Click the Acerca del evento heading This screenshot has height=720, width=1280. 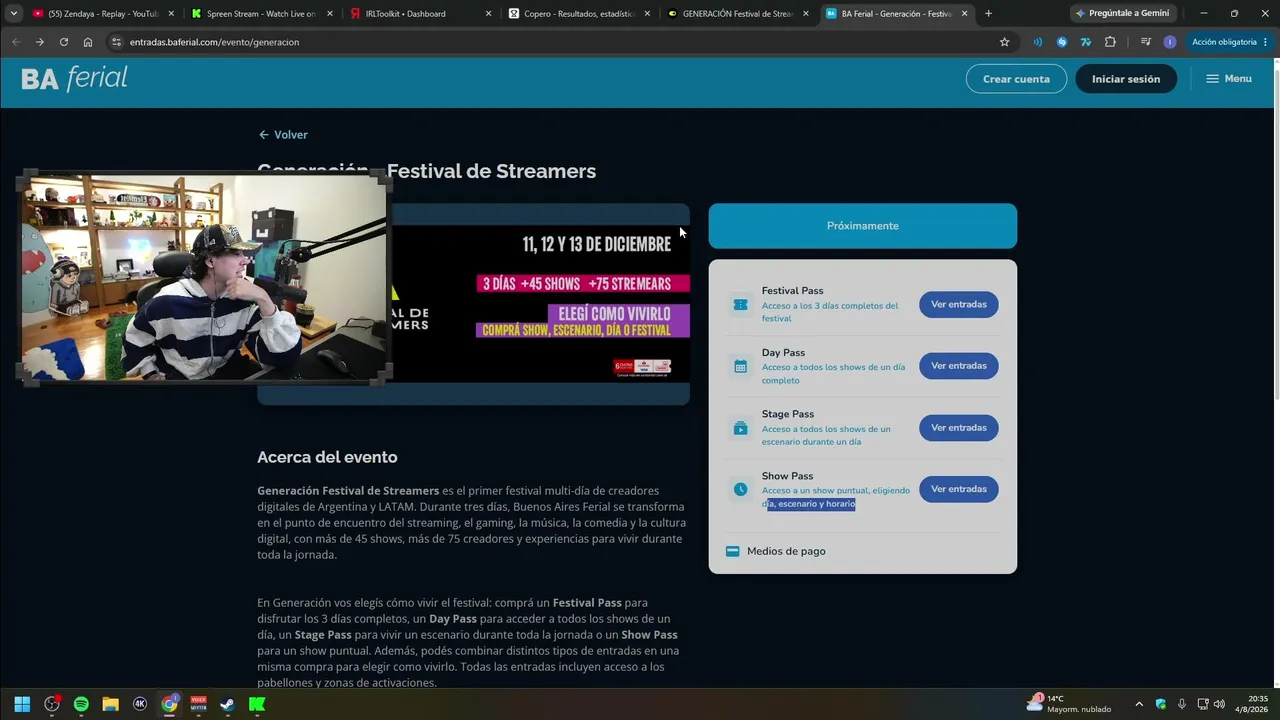[327, 457]
